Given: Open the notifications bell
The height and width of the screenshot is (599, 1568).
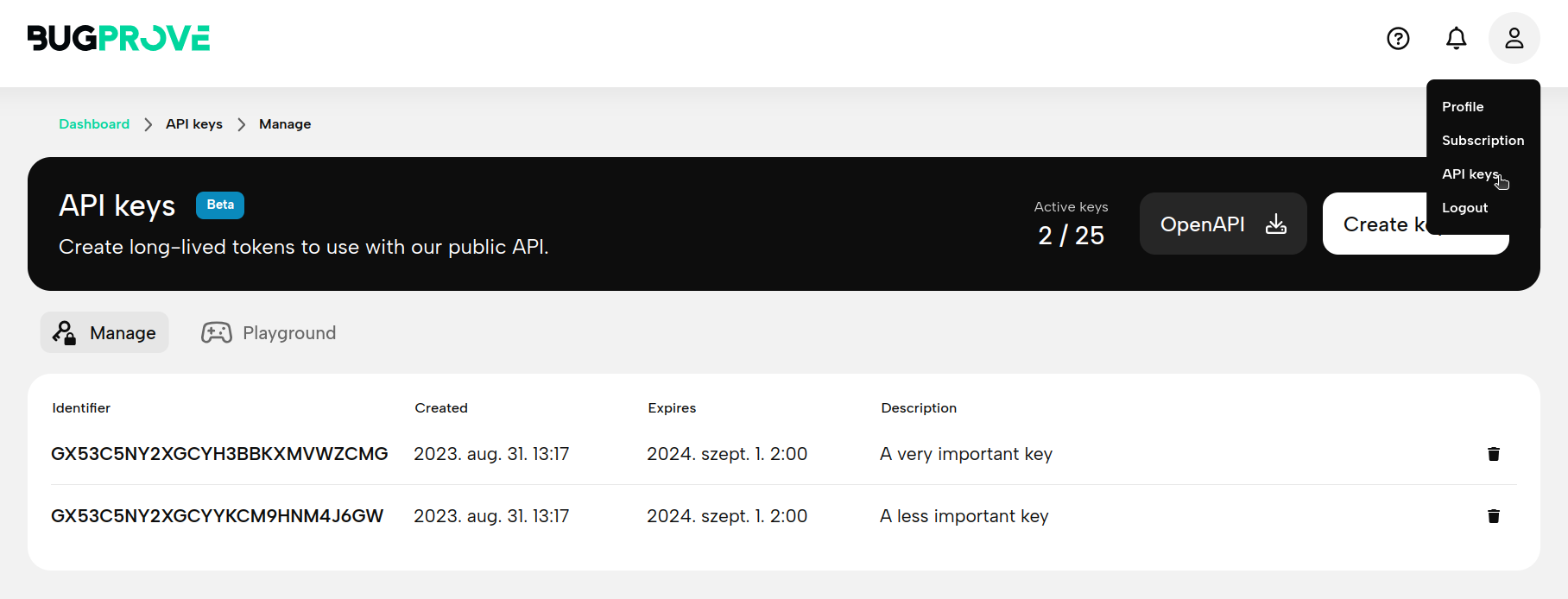Looking at the screenshot, I should point(1457,38).
